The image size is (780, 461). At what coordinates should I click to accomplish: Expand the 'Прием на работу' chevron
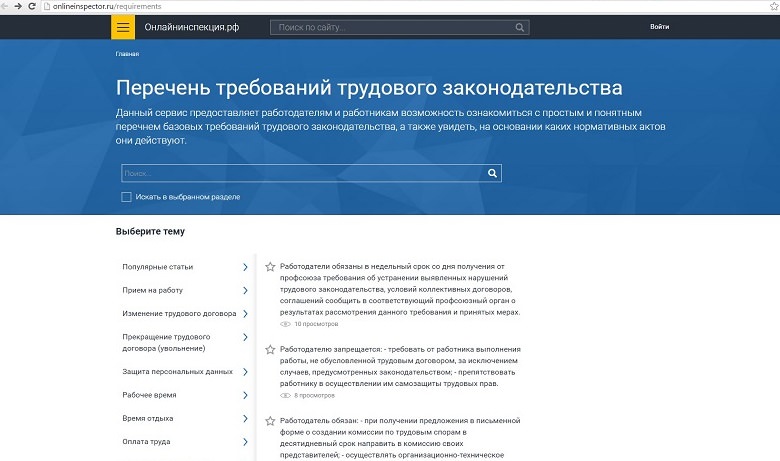point(245,290)
